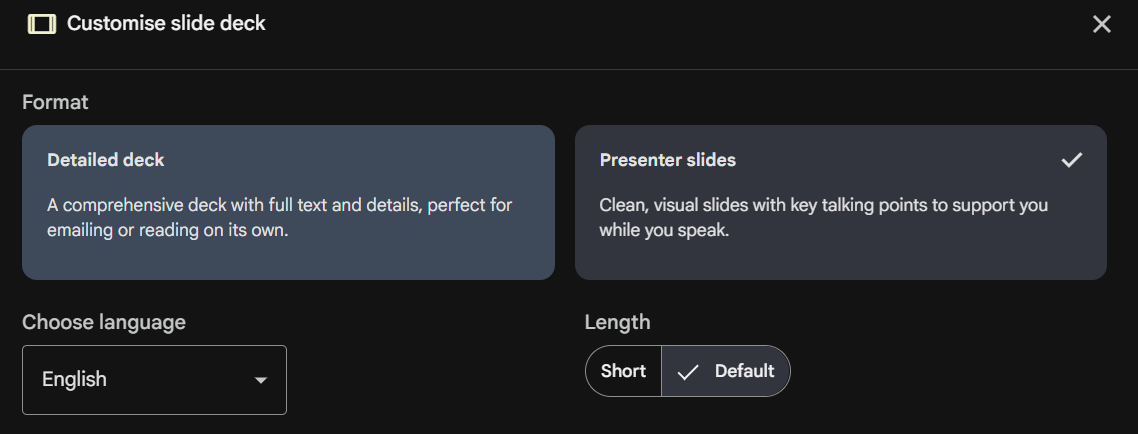Click the English text in language field
Screen dimensions: 1138x434
(74, 380)
